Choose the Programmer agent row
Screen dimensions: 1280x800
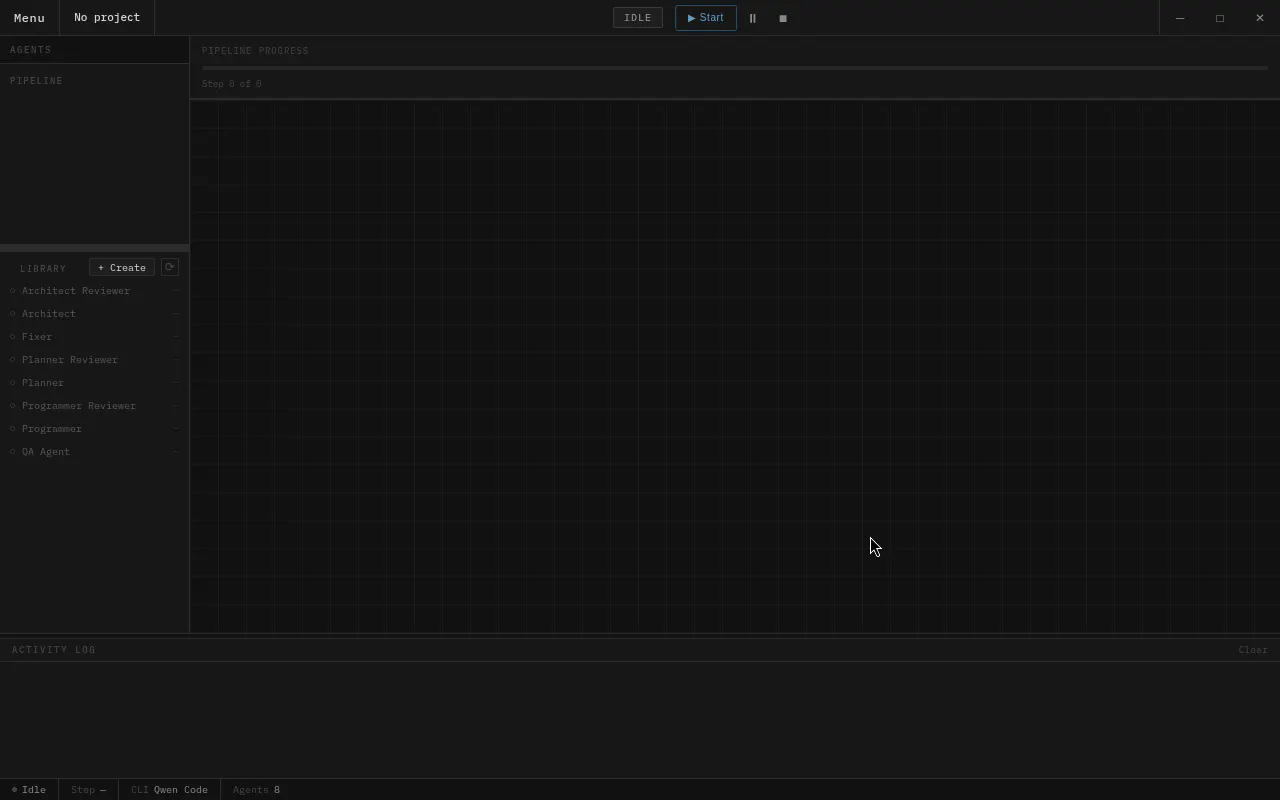pyautogui.click(x=94, y=429)
